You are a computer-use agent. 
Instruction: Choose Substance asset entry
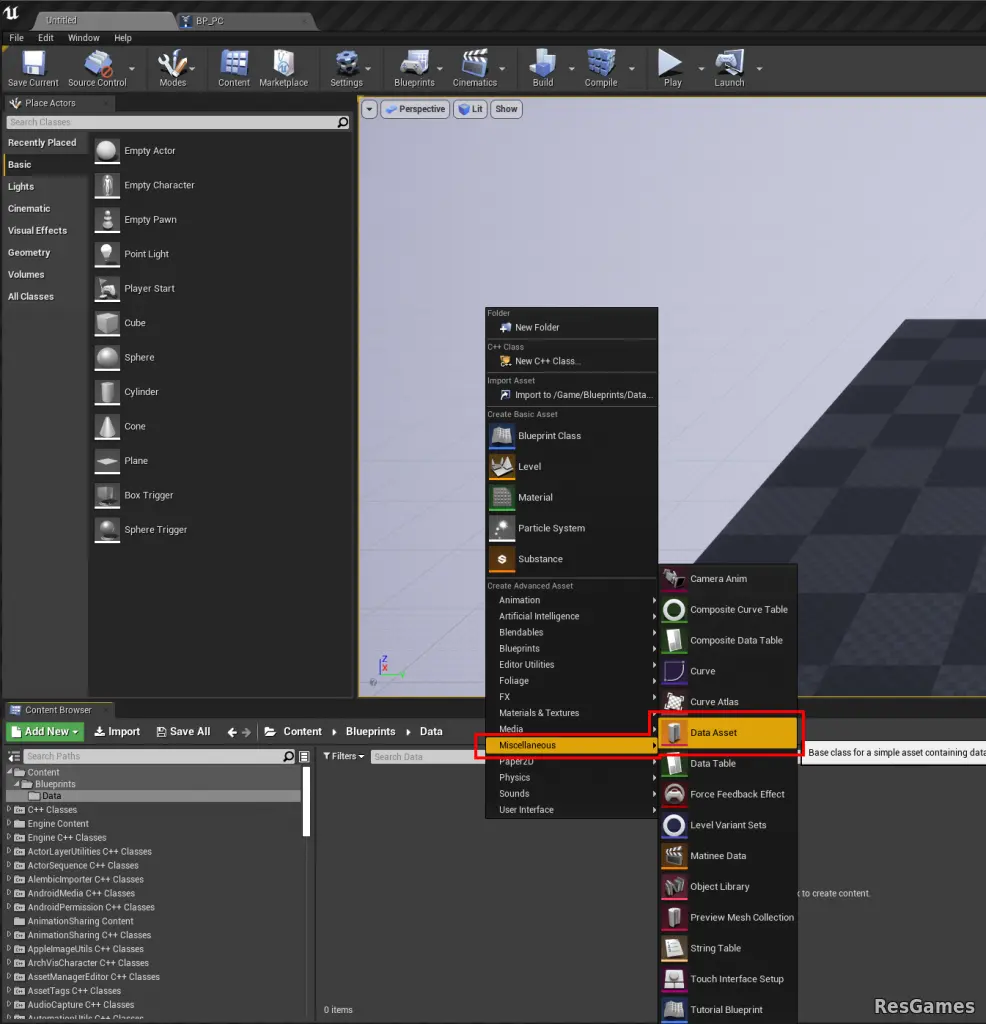coord(571,559)
